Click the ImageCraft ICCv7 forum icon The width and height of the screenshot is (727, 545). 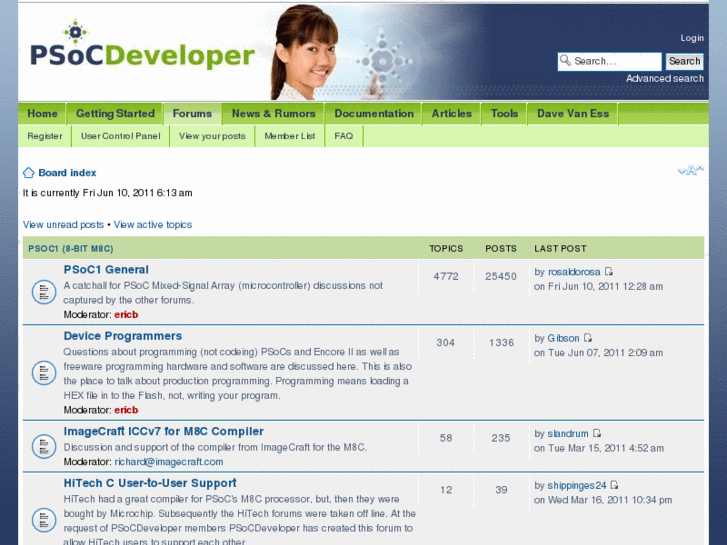43,445
